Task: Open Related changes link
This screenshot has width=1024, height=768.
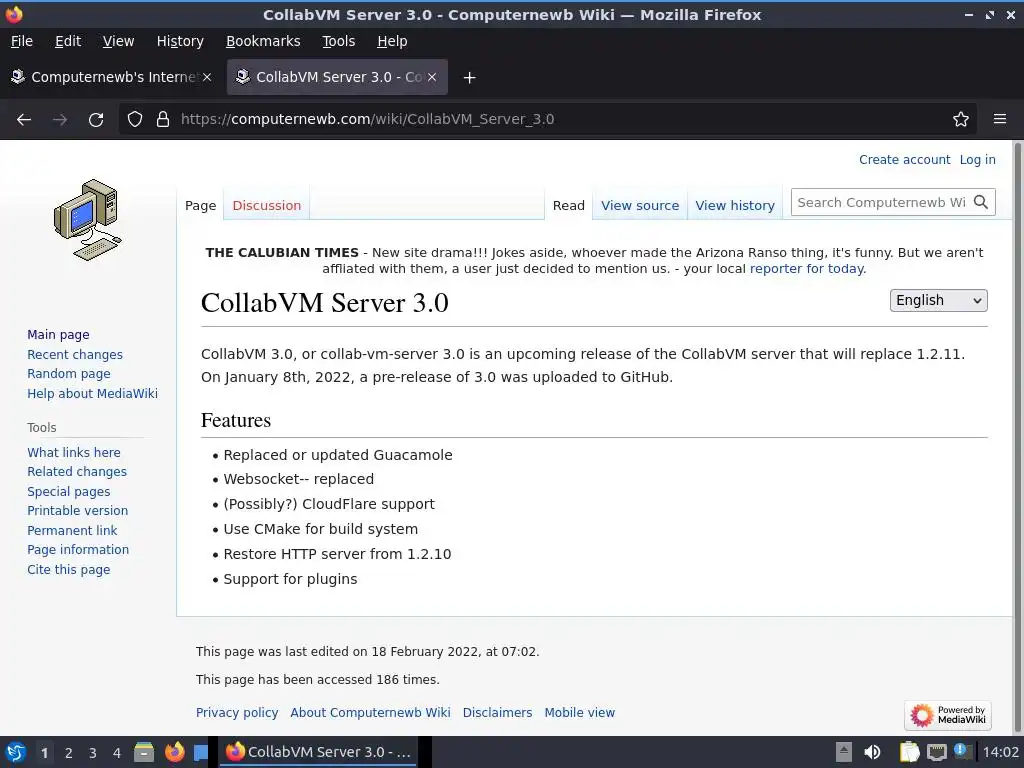Action: tap(76, 472)
